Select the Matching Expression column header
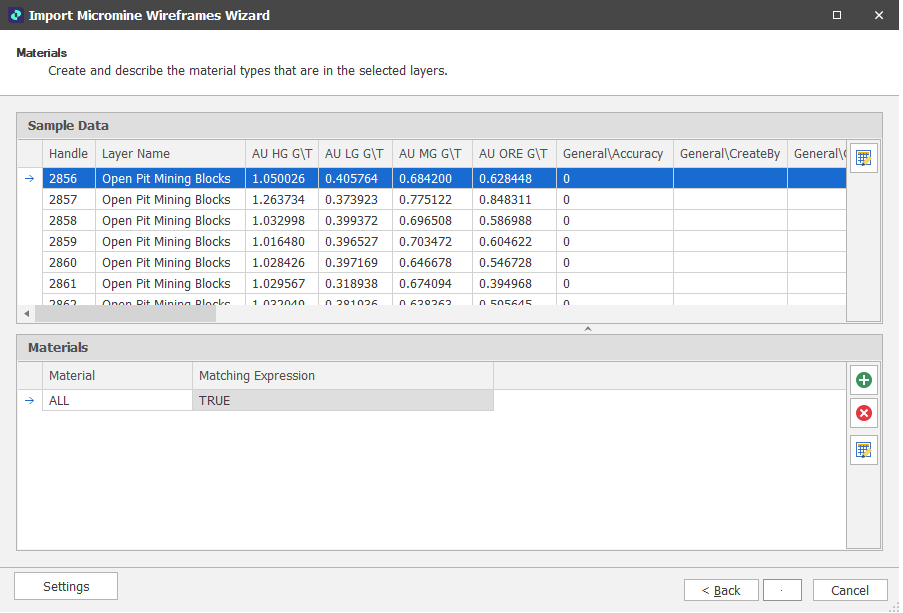This screenshot has height=613, width=903. tap(342, 376)
